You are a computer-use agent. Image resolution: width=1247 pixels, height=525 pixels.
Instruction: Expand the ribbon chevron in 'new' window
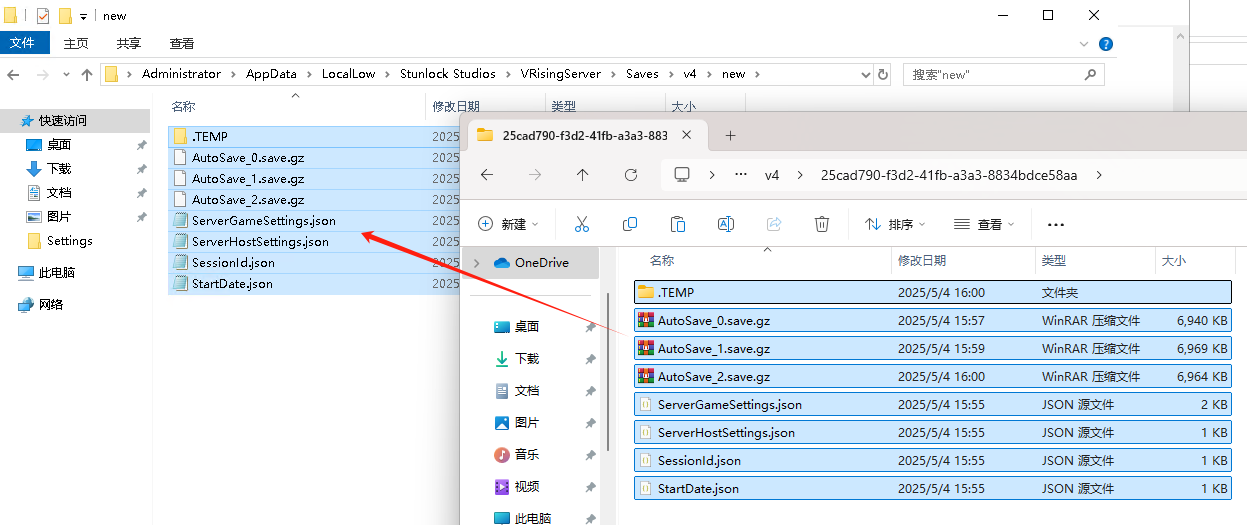[1085, 44]
